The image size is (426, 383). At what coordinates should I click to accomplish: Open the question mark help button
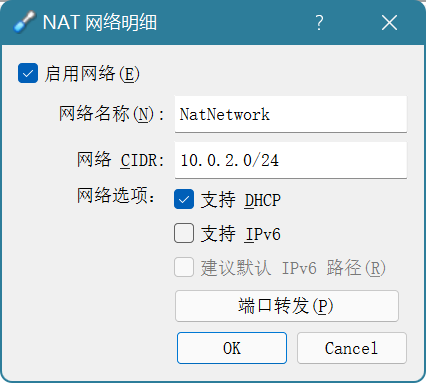click(319, 23)
